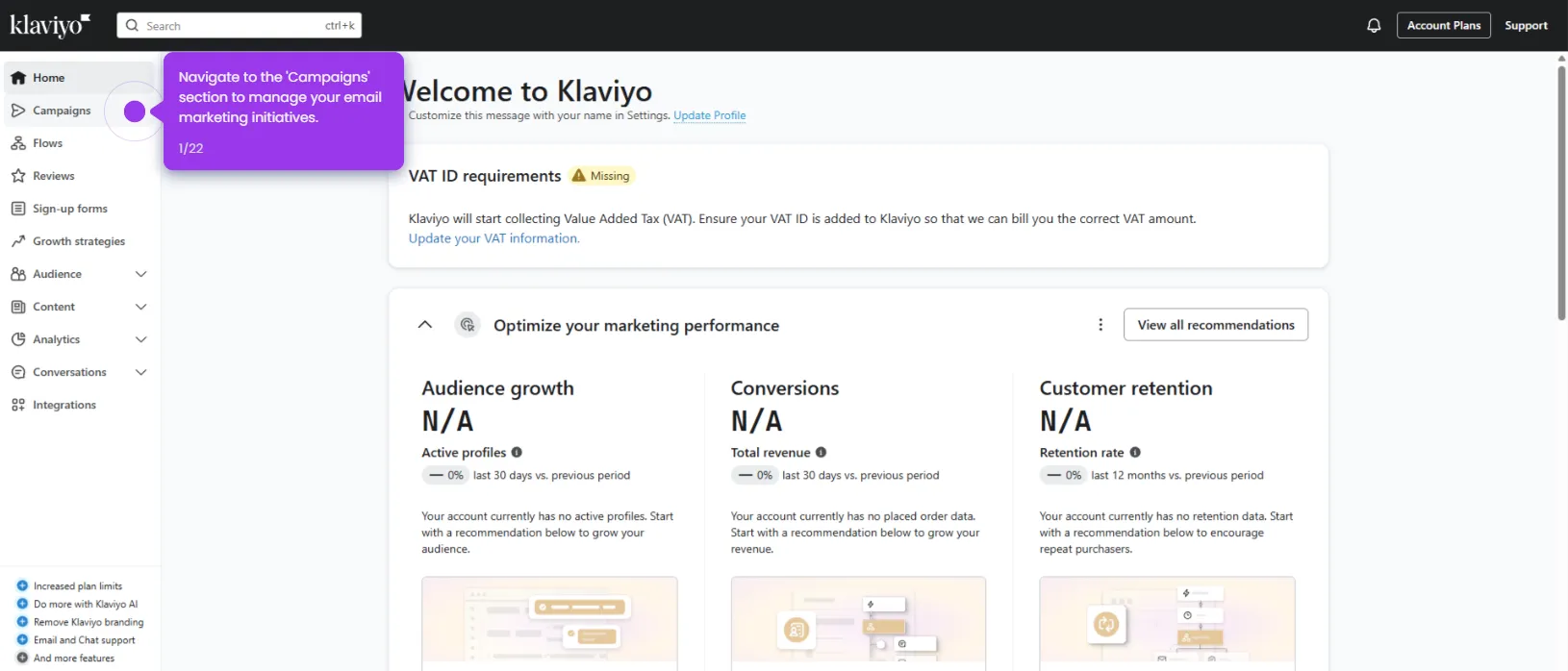This screenshot has width=1568, height=671.
Task: Open Sign-up forms in sidebar
Action: pos(79,209)
